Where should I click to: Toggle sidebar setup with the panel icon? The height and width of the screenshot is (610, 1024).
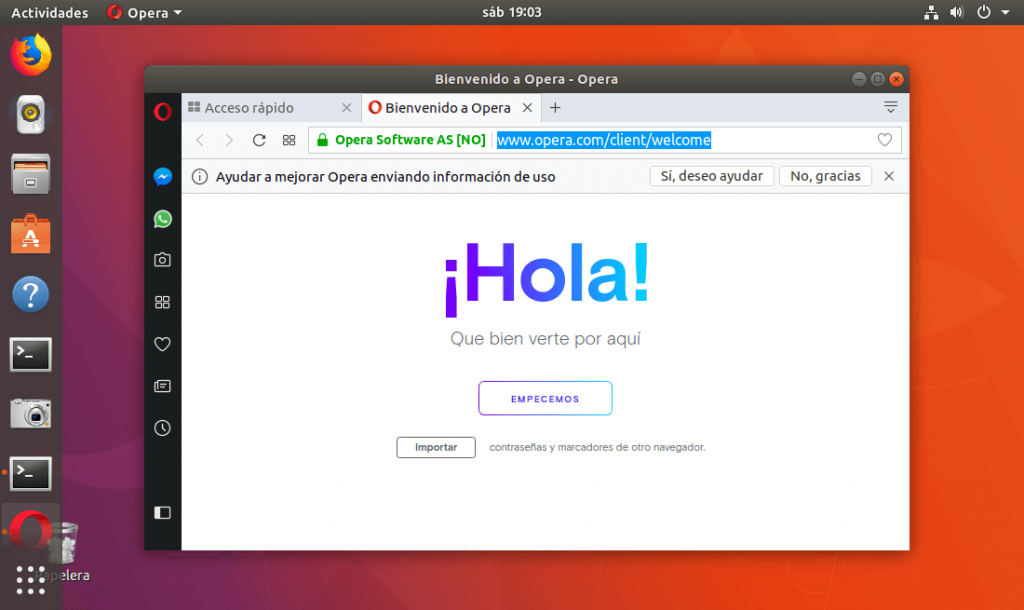(162, 512)
